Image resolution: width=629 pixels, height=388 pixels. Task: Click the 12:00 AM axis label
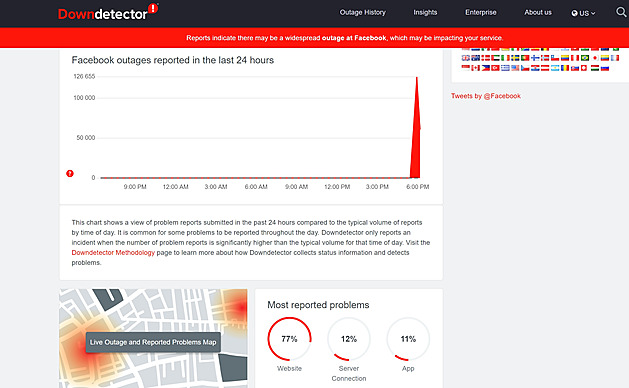[175, 187]
